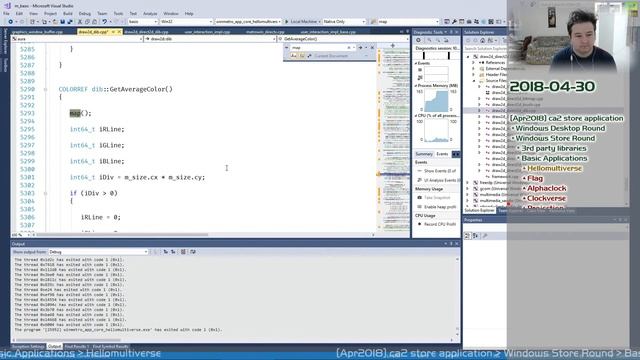This screenshot has height=360, width=640.
Task: Start debugging with Local Machine button
Action: click(x=302, y=22)
